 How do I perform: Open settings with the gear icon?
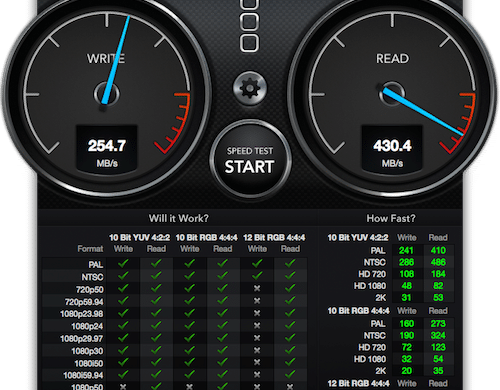click(250, 88)
